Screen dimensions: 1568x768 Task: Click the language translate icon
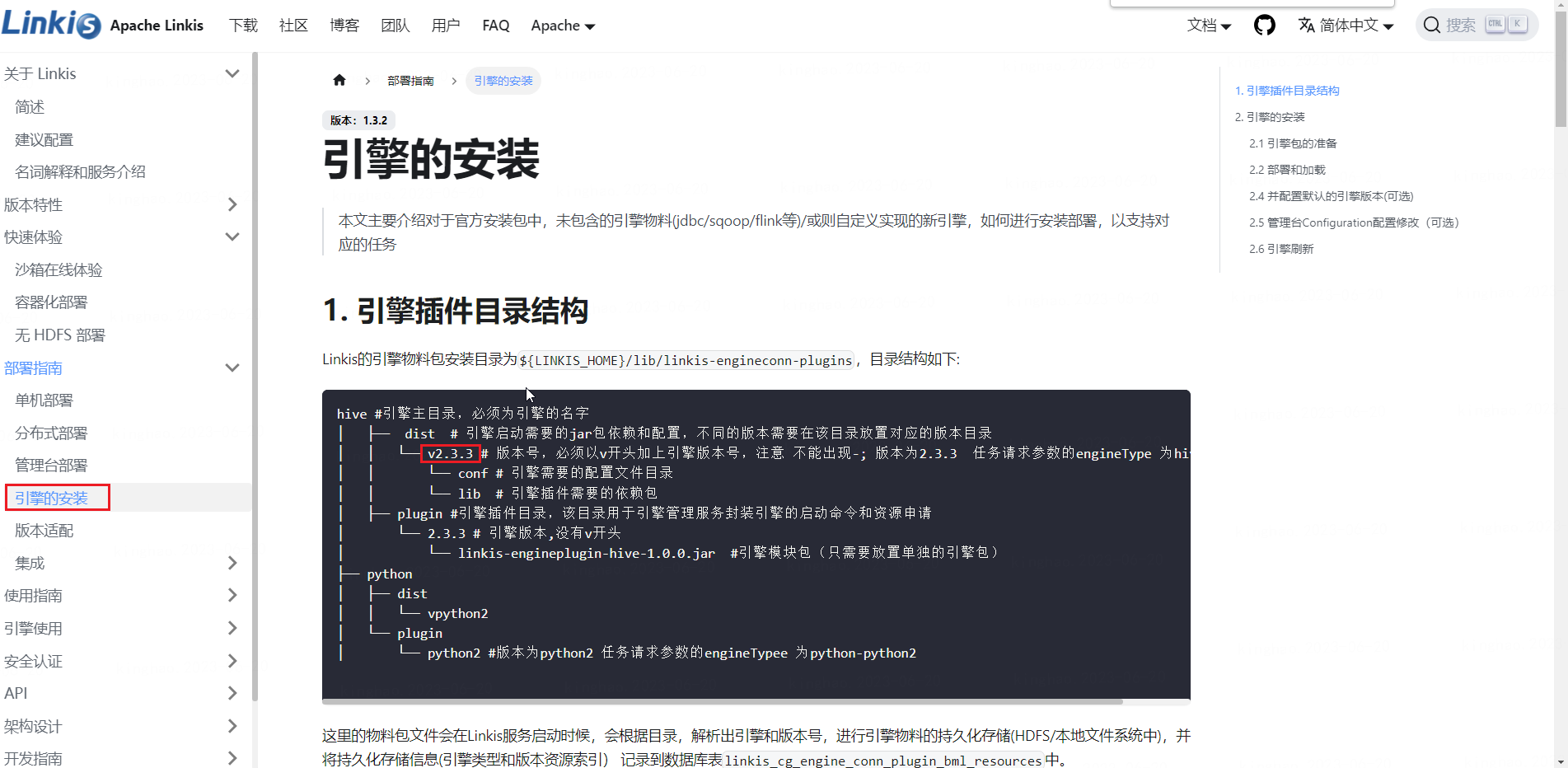pos(1306,26)
